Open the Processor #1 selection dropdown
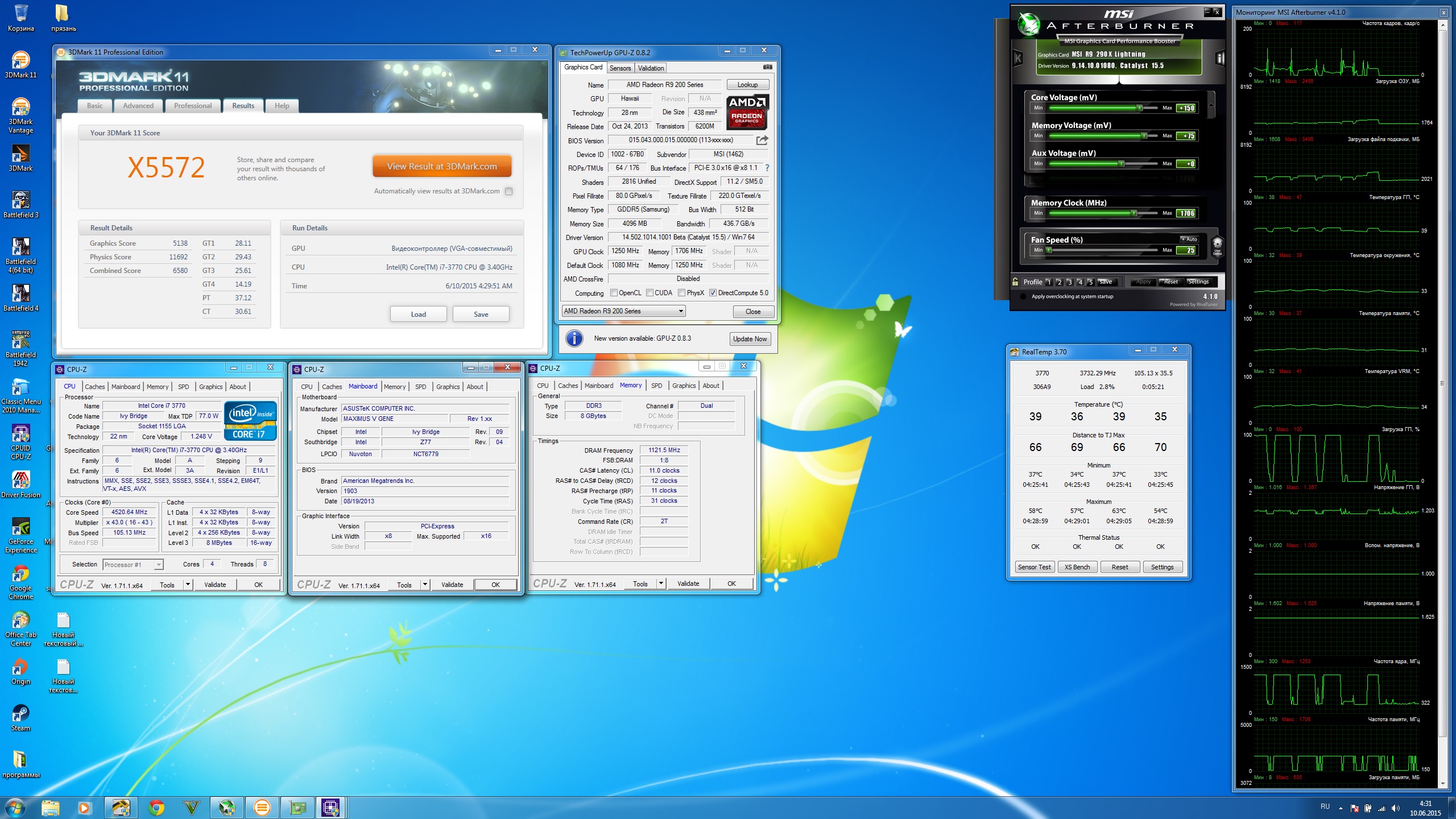 pos(159,565)
